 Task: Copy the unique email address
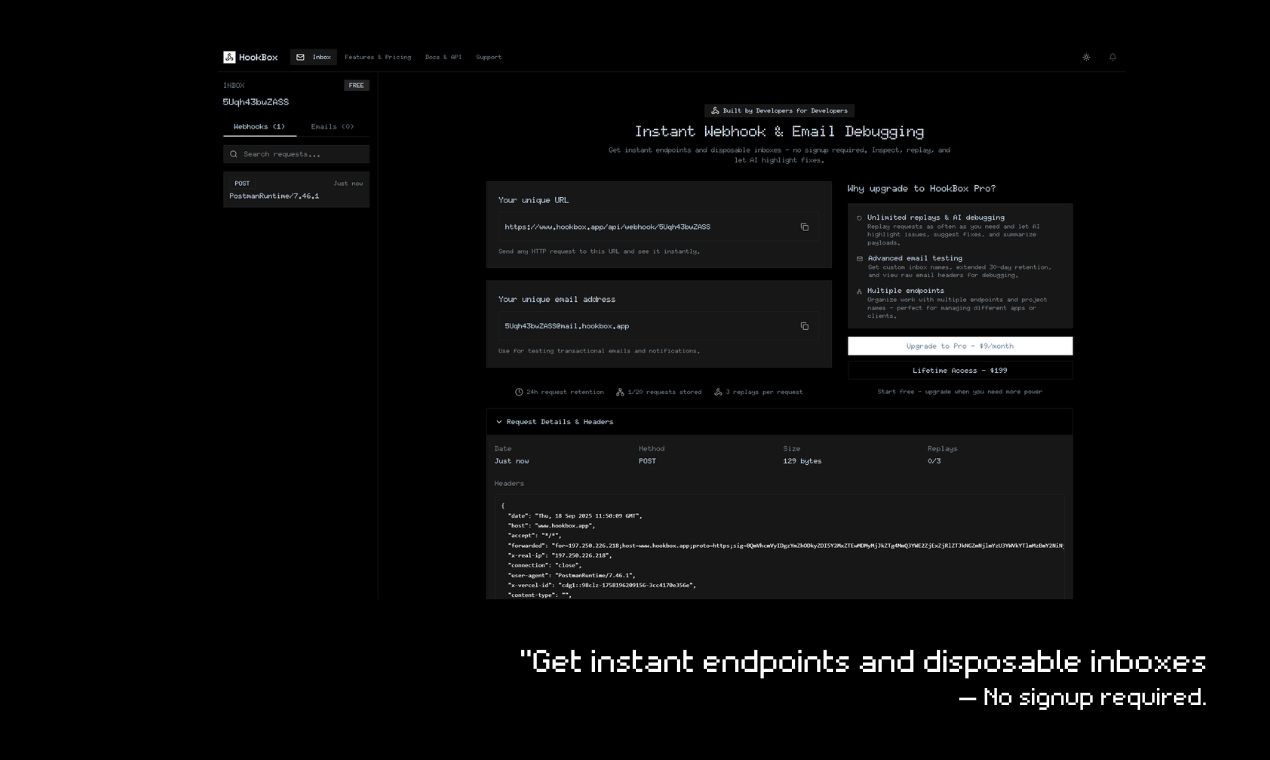pos(804,326)
